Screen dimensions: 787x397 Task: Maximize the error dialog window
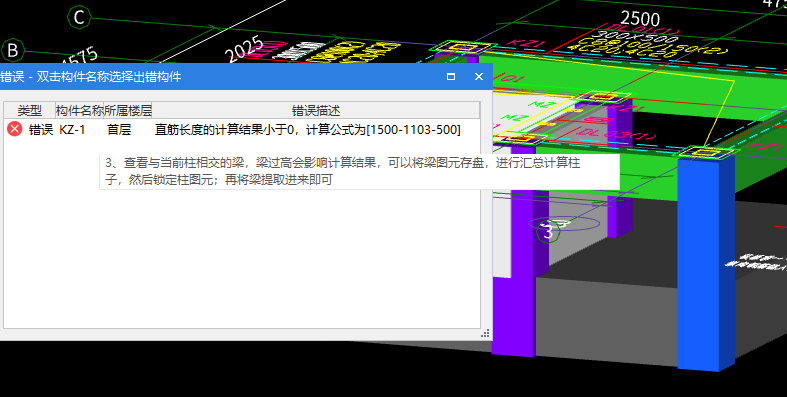pyautogui.click(x=451, y=76)
